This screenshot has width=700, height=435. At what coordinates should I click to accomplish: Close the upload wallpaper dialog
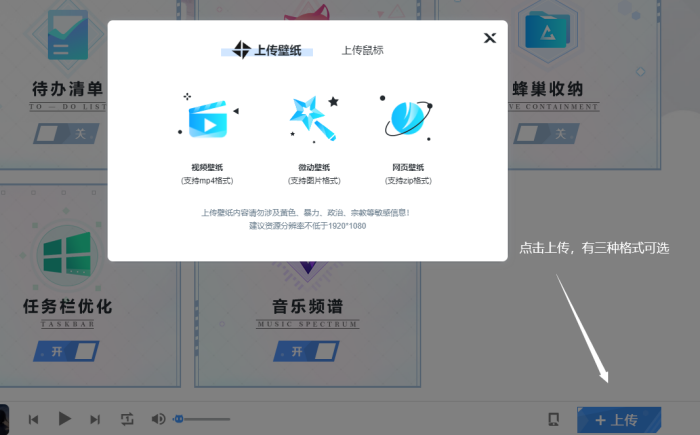(x=489, y=38)
